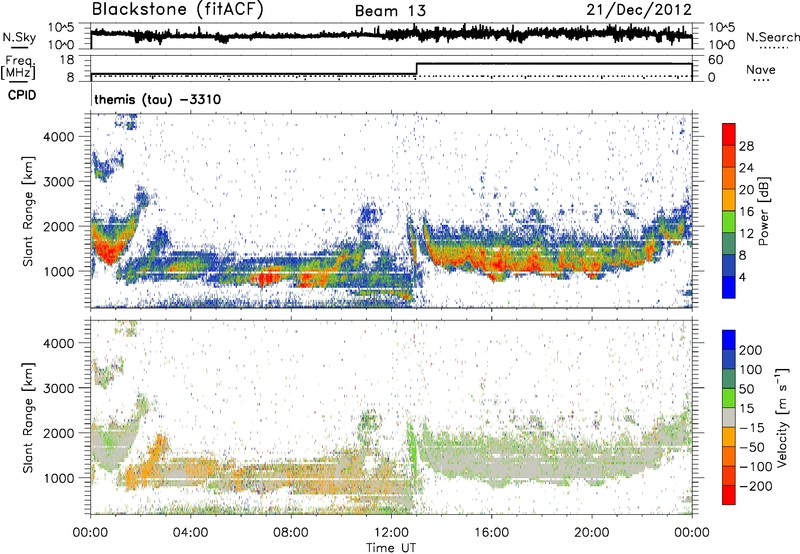Click the "Blackstone (fitACF)" title text
Screen dimensions: 800x554
pyautogui.click(x=178, y=10)
